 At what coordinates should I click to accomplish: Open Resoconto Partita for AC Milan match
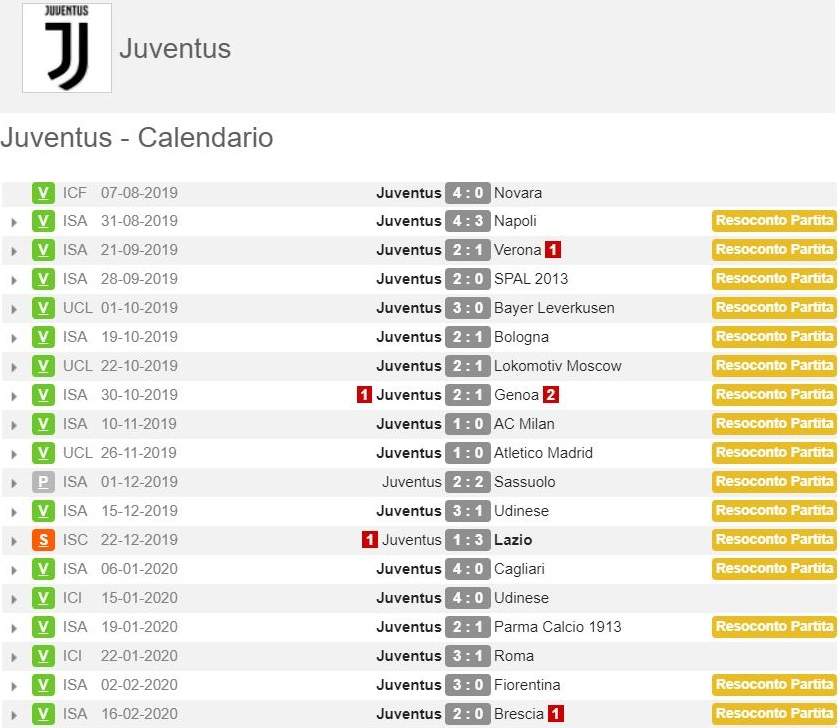tap(774, 424)
